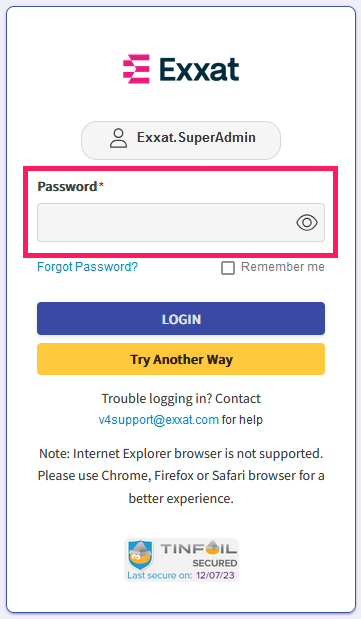Tick the Remember me checkbox
This screenshot has height=619, width=361.
tap(228, 268)
